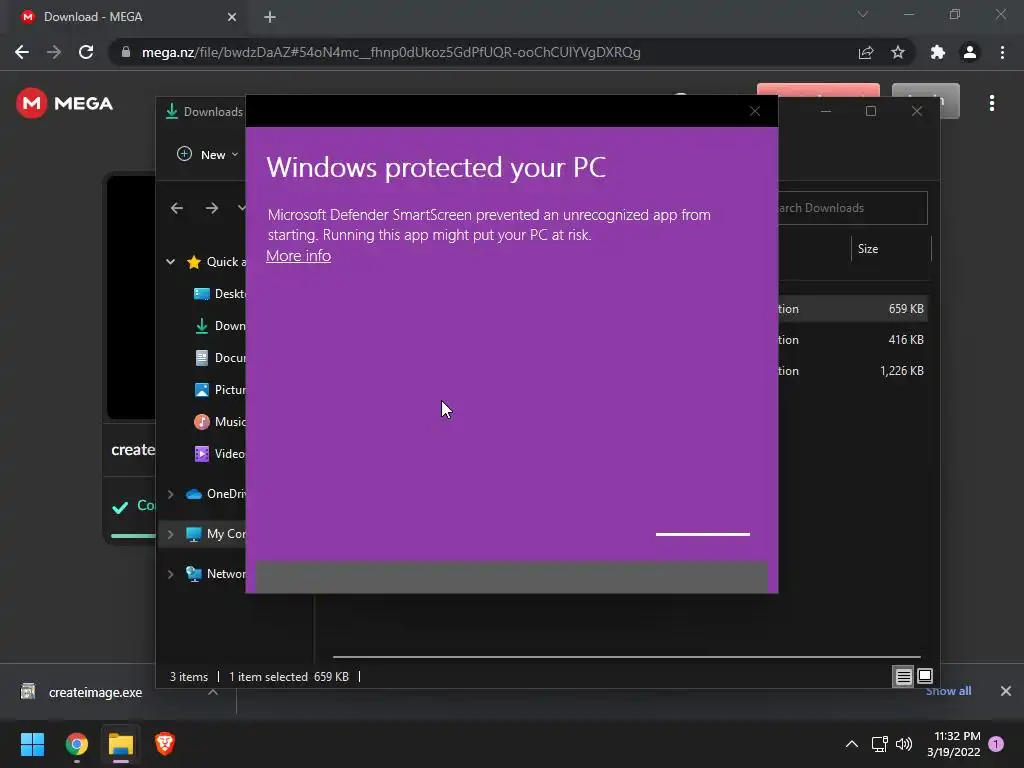Reload the MEGA page in Chrome

pyautogui.click(x=86, y=52)
